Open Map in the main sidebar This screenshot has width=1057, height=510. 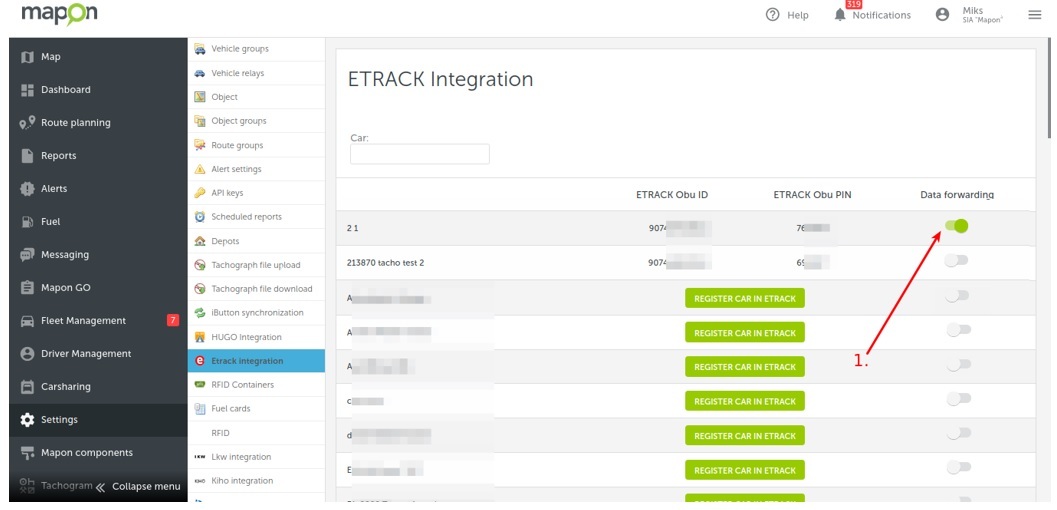pyautogui.click(x=98, y=57)
